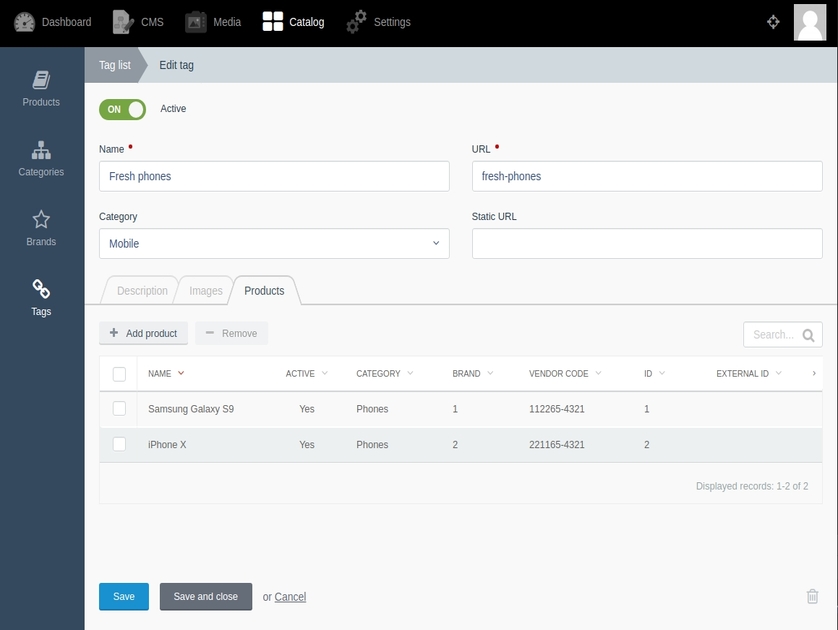The image size is (838, 630).
Task: Open ACTIVE column sort arrow
Action: (324, 373)
